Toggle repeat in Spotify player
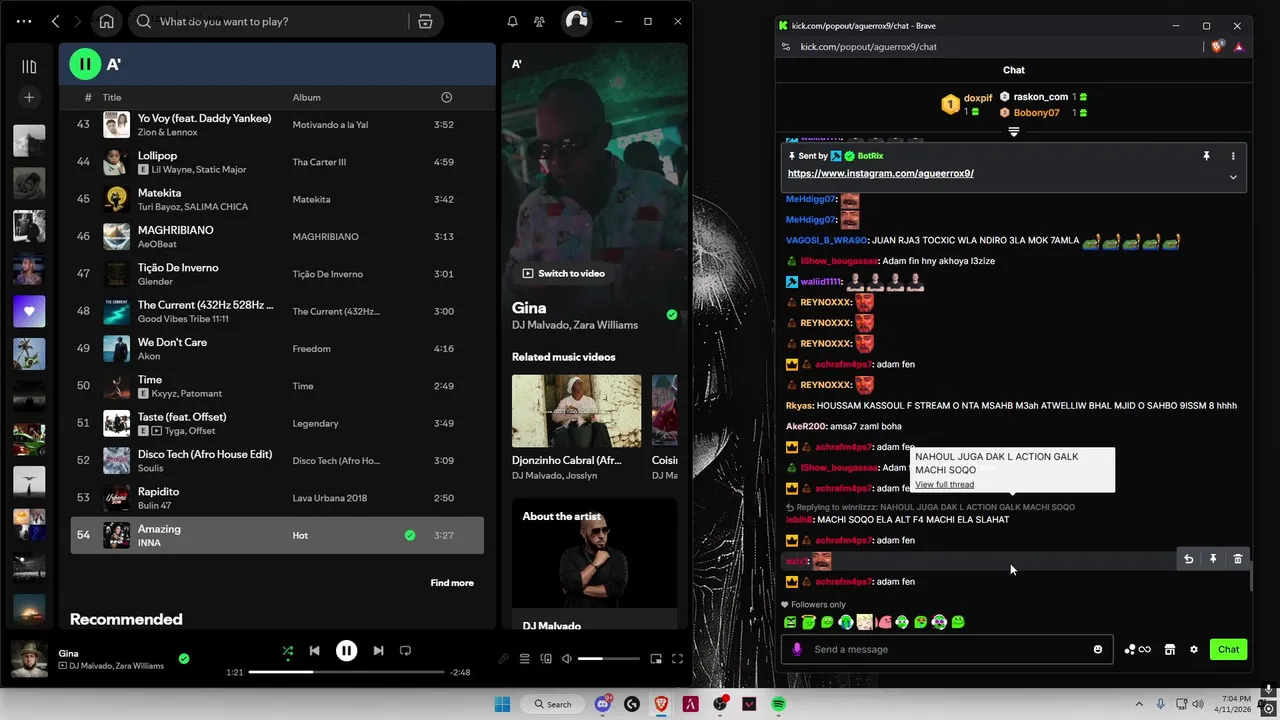This screenshot has height=720, width=1280. [405, 650]
